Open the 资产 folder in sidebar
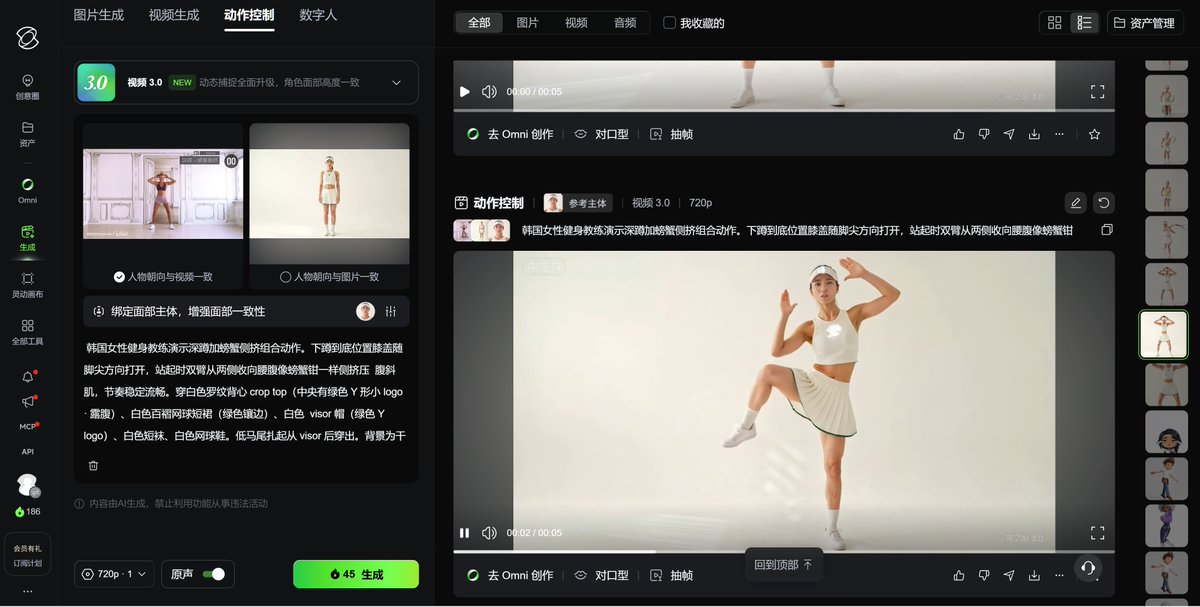 [x=27, y=134]
